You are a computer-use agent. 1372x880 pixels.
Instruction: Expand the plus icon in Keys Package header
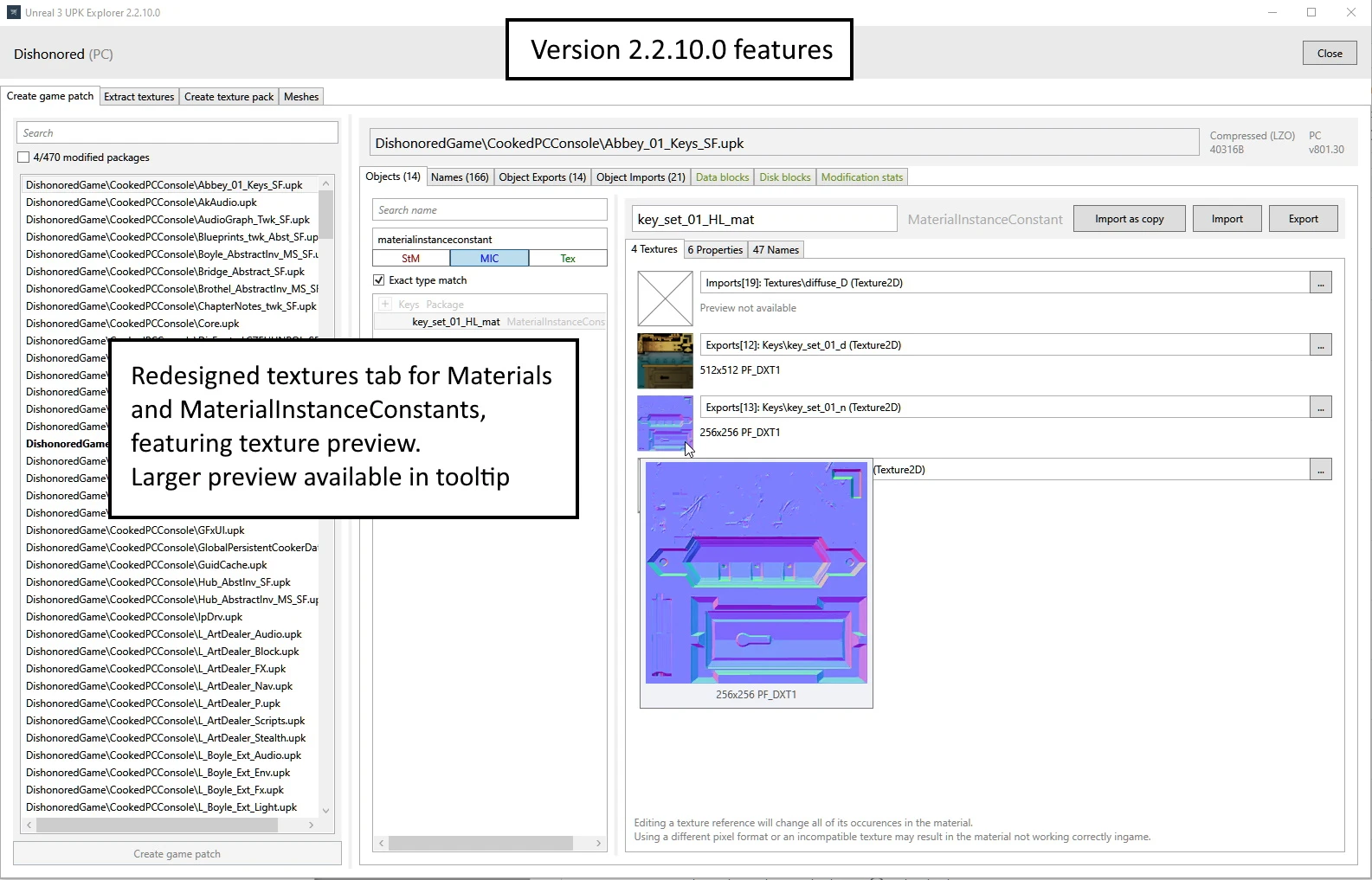pyautogui.click(x=385, y=304)
